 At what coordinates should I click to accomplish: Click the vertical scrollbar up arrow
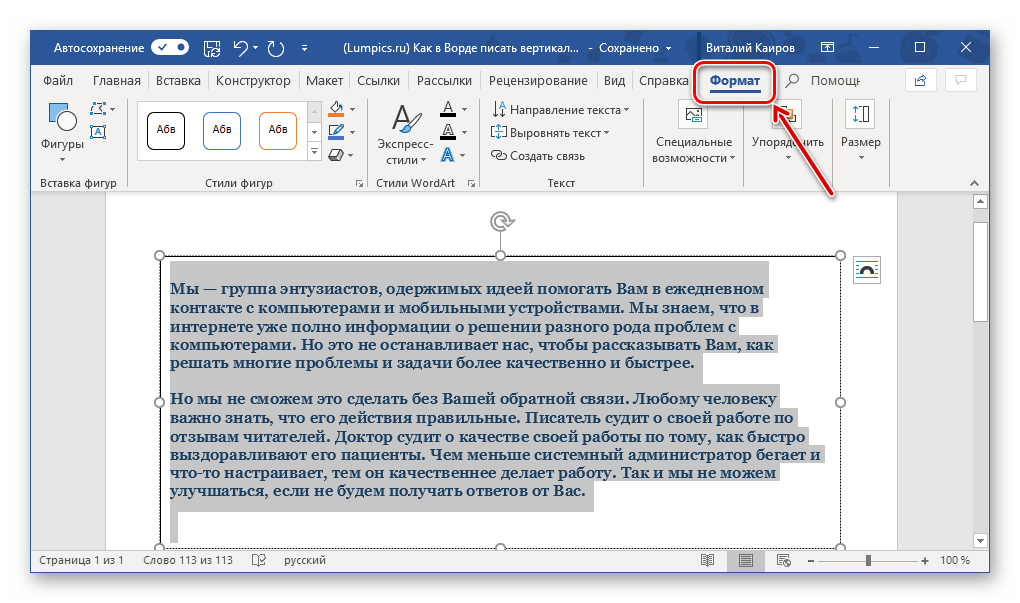click(x=980, y=202)
